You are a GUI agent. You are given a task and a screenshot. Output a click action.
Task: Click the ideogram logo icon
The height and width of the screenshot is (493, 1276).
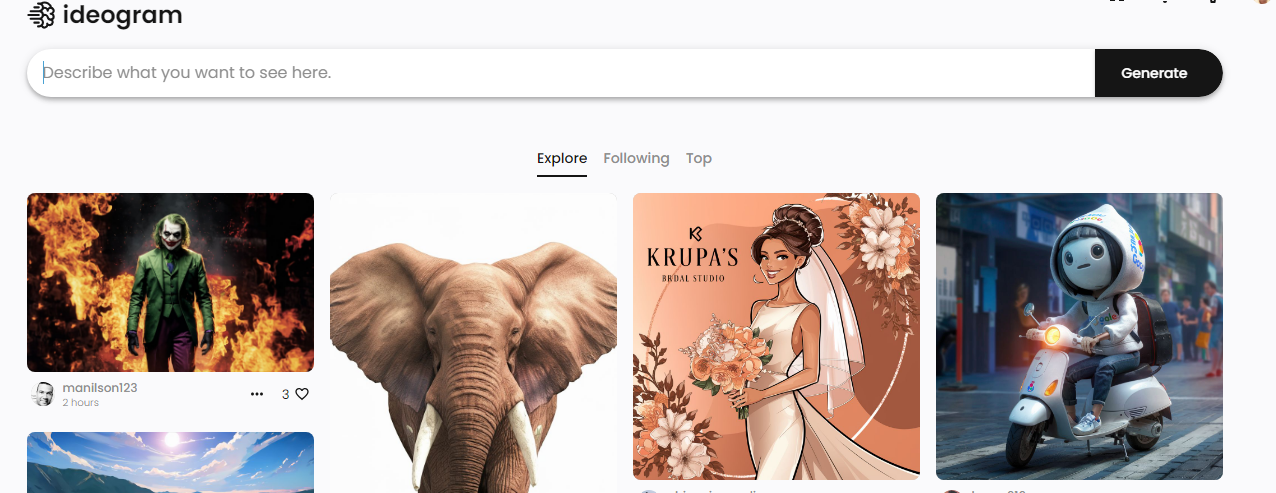pos(41,15)
